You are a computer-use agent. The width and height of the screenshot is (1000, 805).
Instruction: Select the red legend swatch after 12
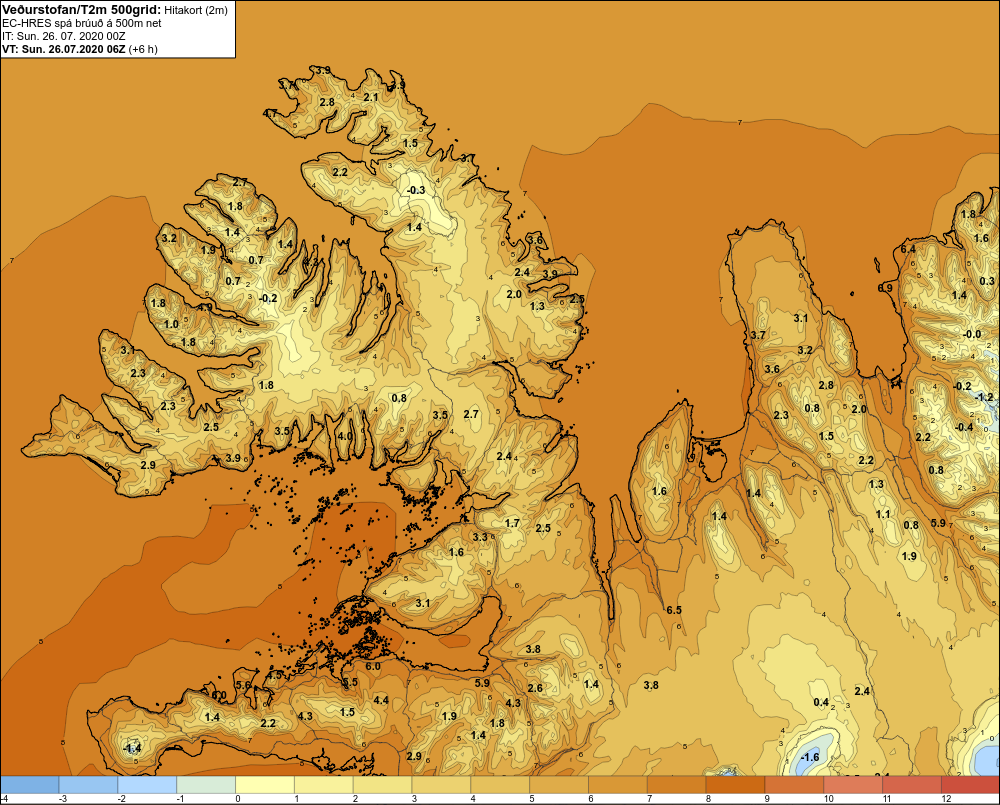(x=970, y=784)
